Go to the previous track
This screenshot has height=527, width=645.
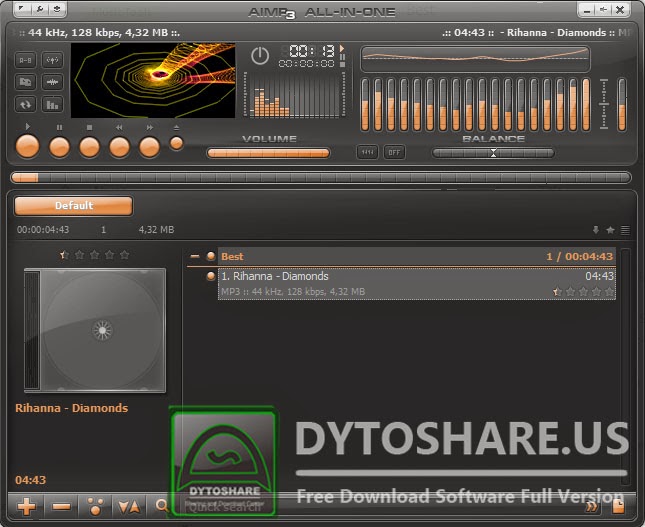point(119,147)
